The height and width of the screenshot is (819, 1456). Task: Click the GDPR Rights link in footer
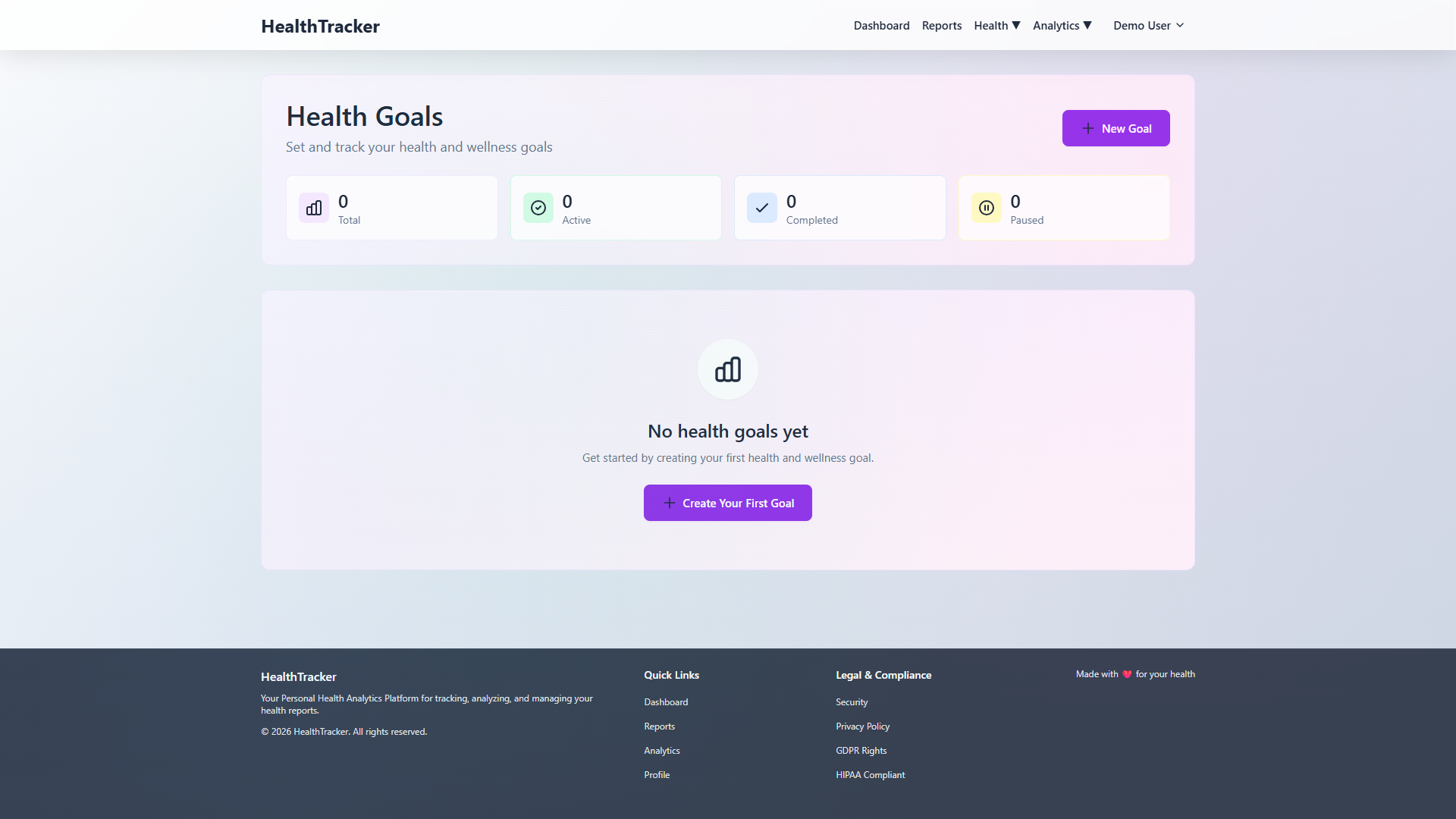[x=861, y=750]
